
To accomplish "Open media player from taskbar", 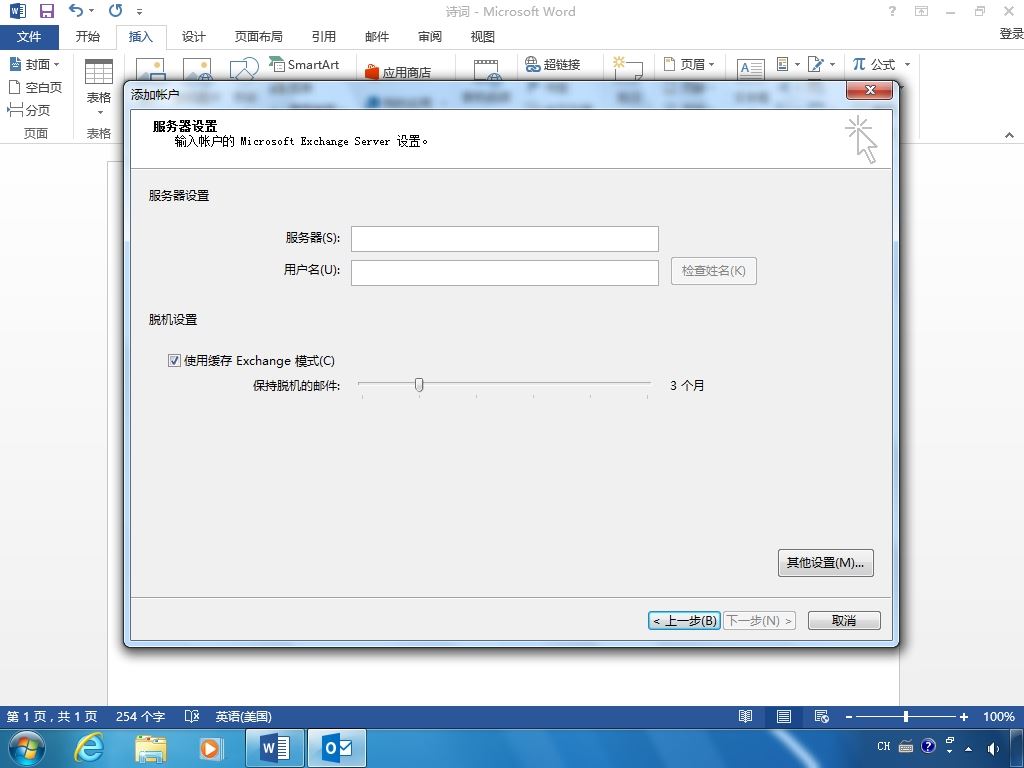I will pos(211,748).
